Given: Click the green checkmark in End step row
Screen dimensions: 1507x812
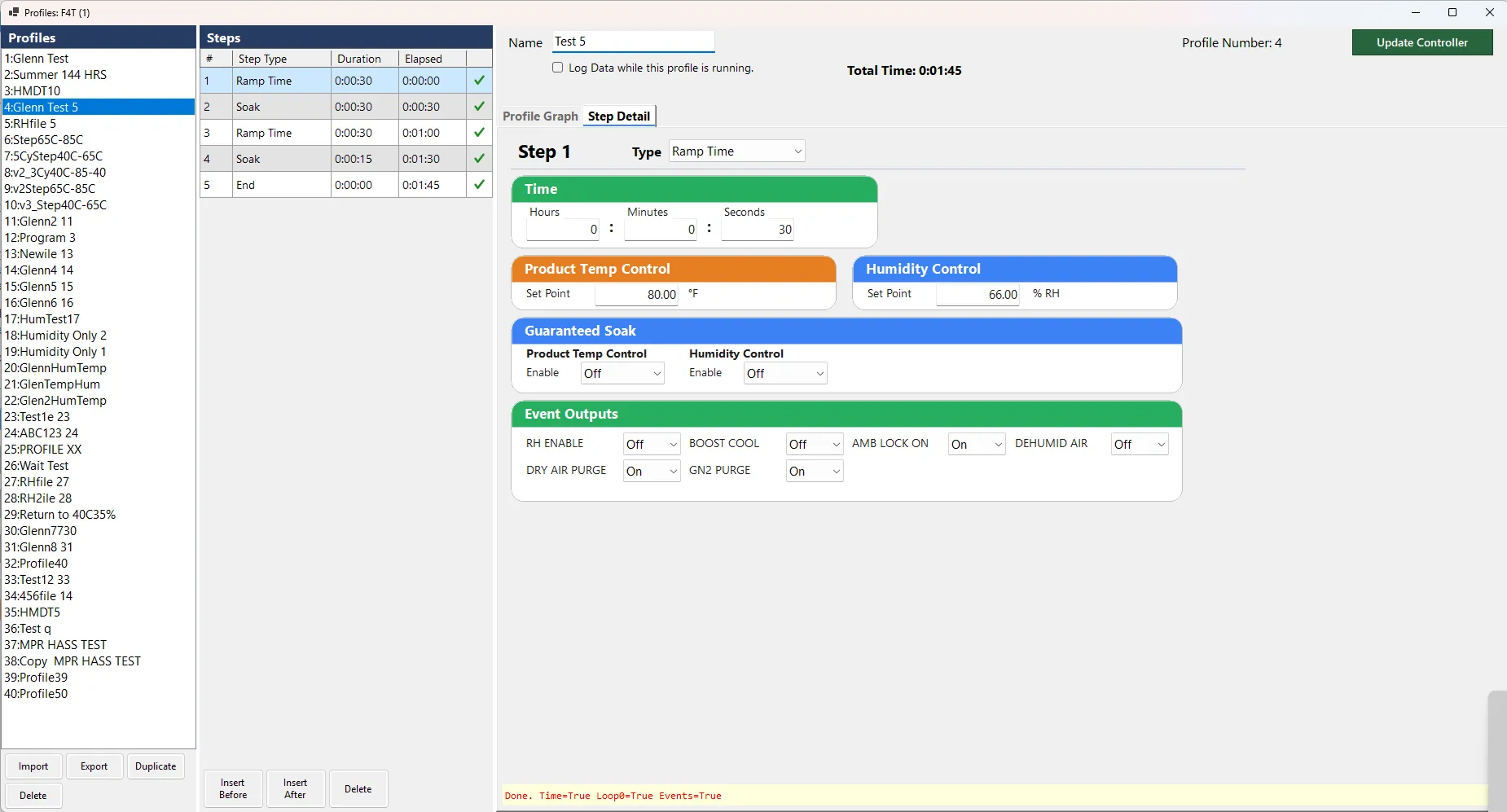Looking at the screenshot, I should click(x=479, y=184).
